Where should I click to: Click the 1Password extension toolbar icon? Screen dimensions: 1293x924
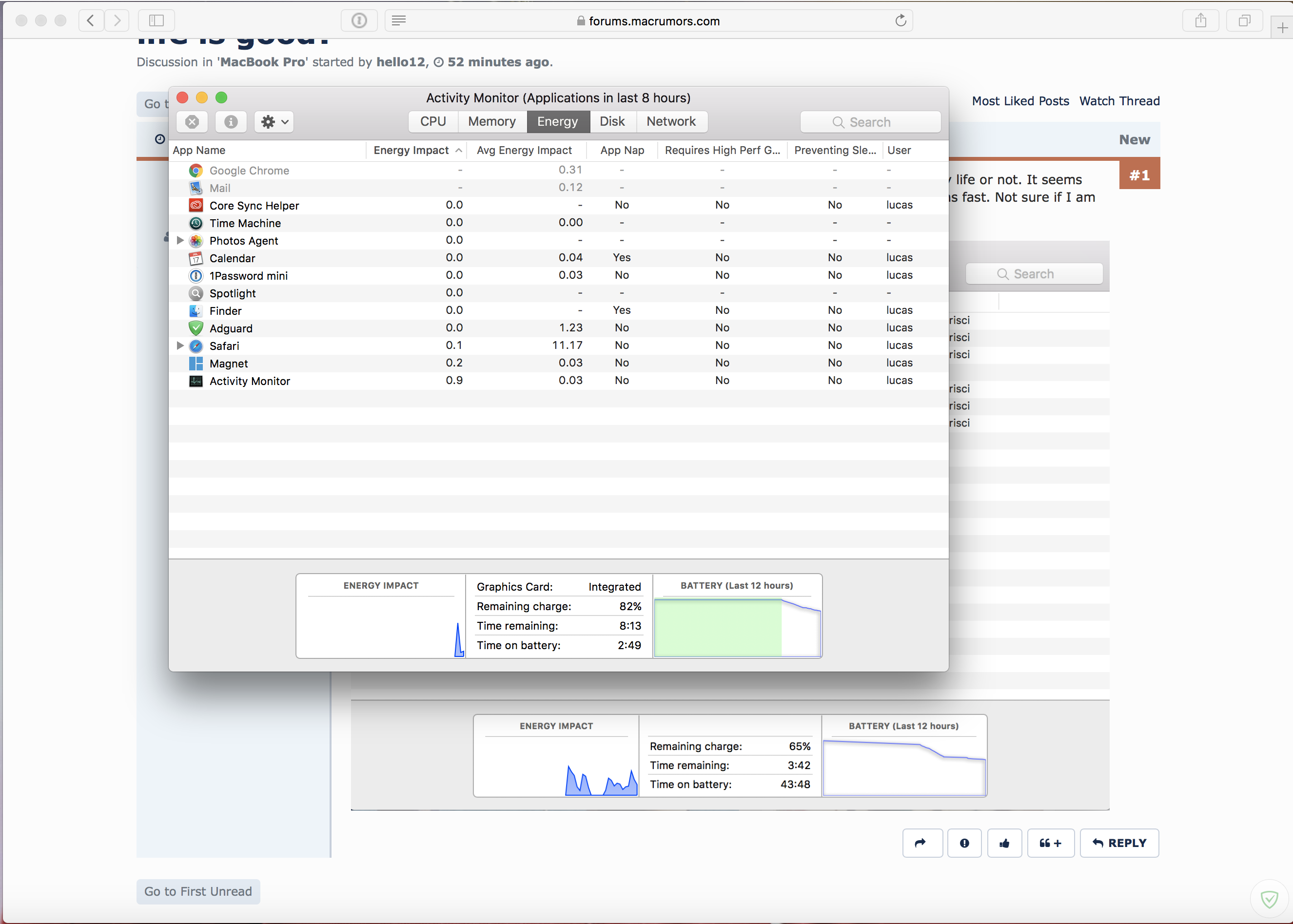pos(359,21)
